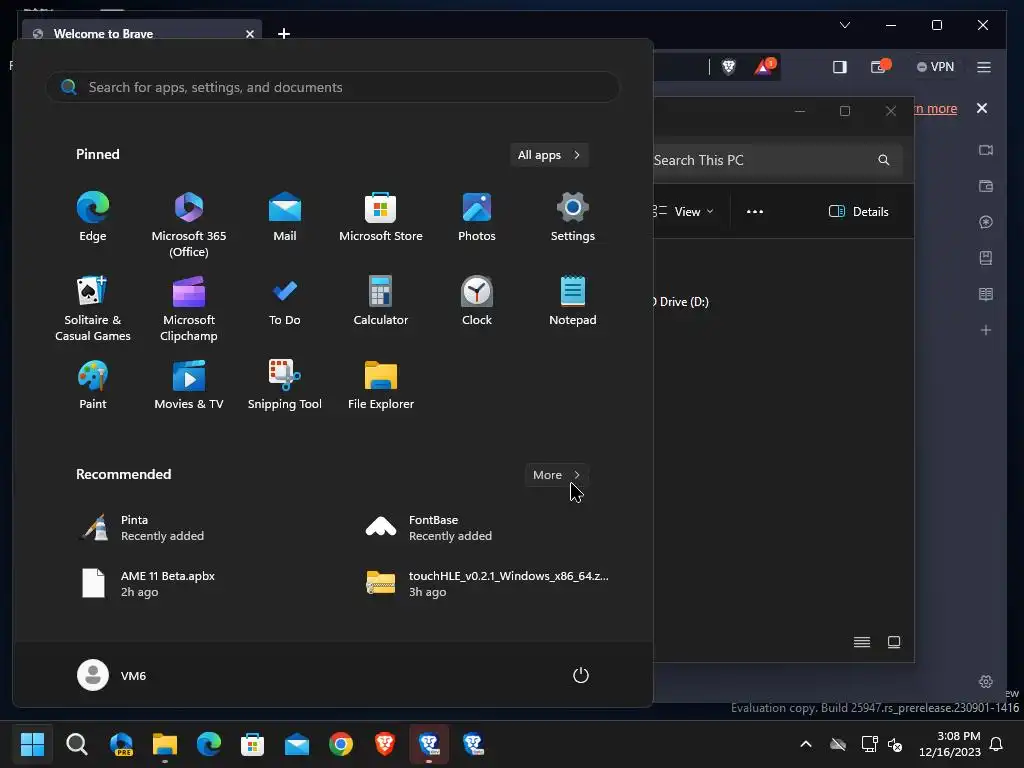Open Wallet icon in Brave sidebar
Screen dimensions: 1024x768
click(985, 186)
